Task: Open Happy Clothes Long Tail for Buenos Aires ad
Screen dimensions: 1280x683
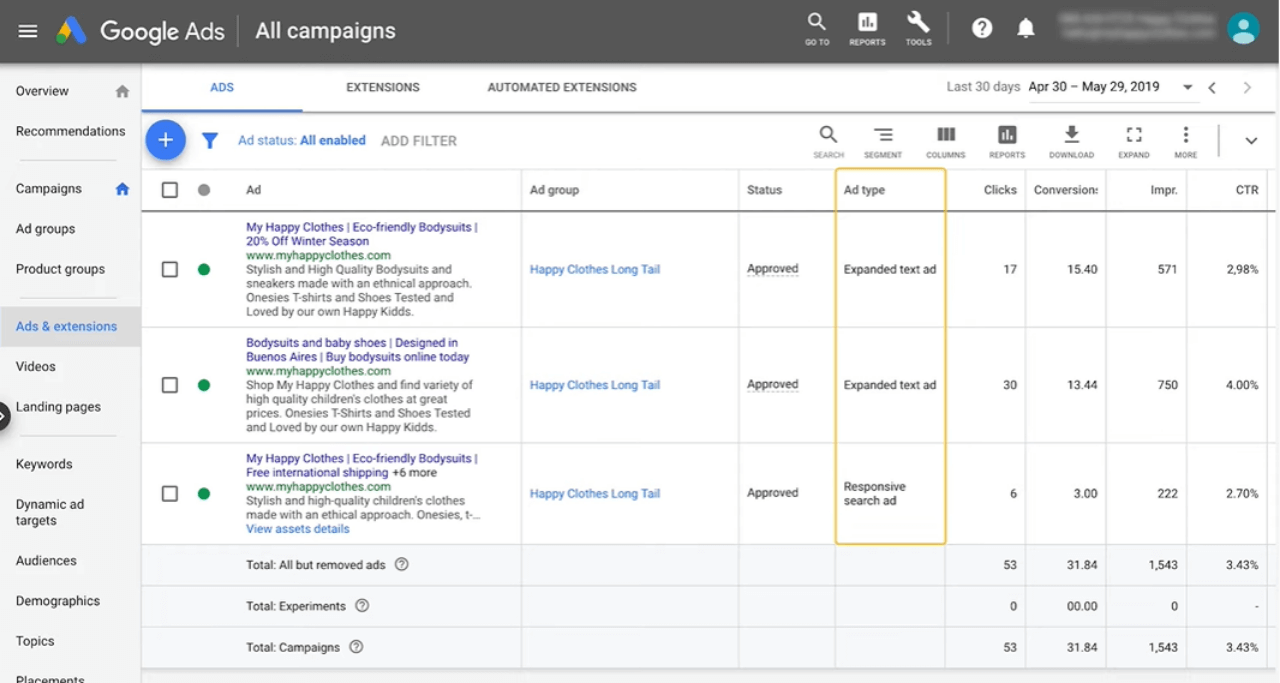Action: (x=595, y=385)
